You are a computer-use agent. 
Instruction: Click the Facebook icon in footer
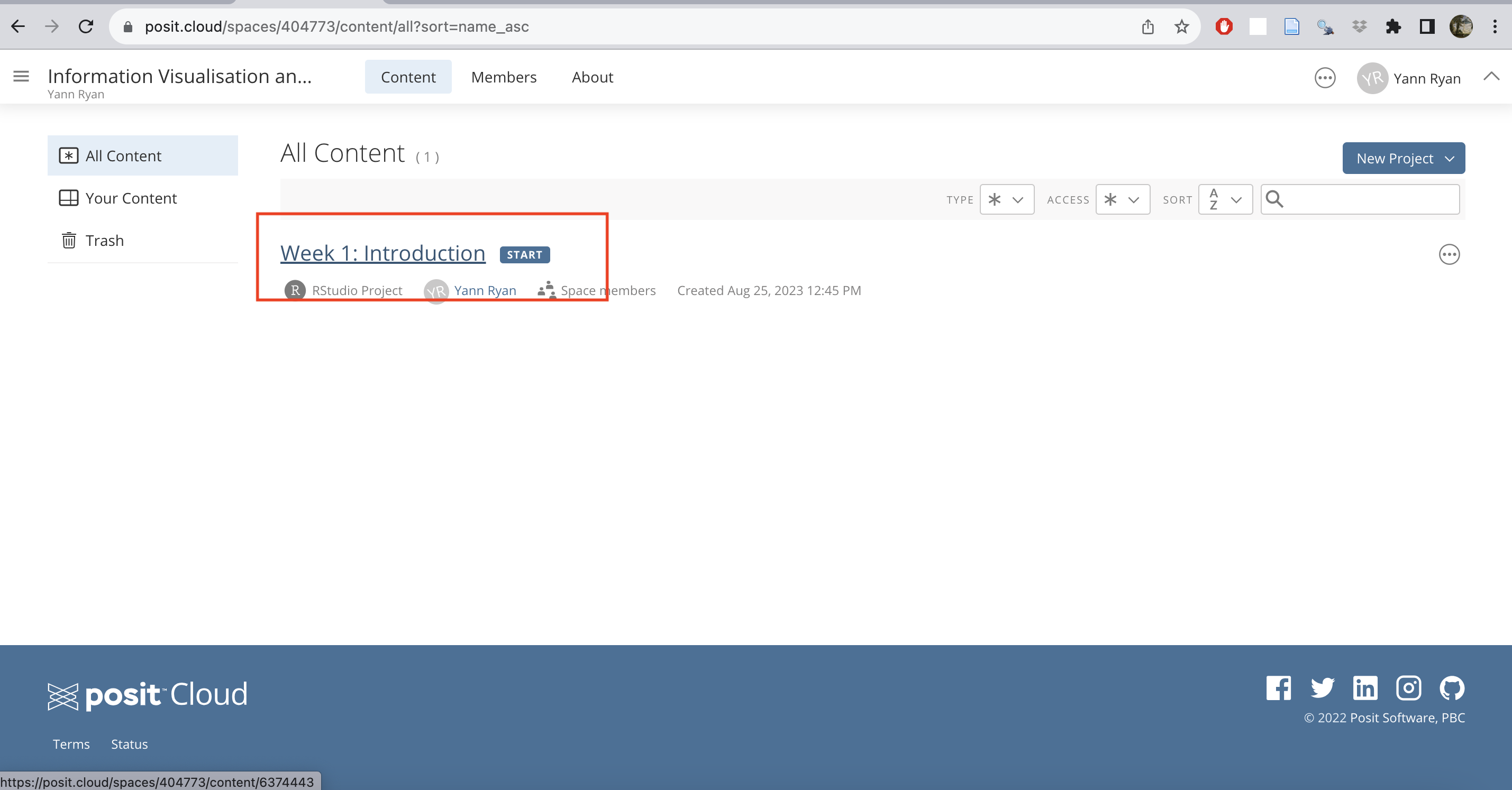(x=1278, y=688)
